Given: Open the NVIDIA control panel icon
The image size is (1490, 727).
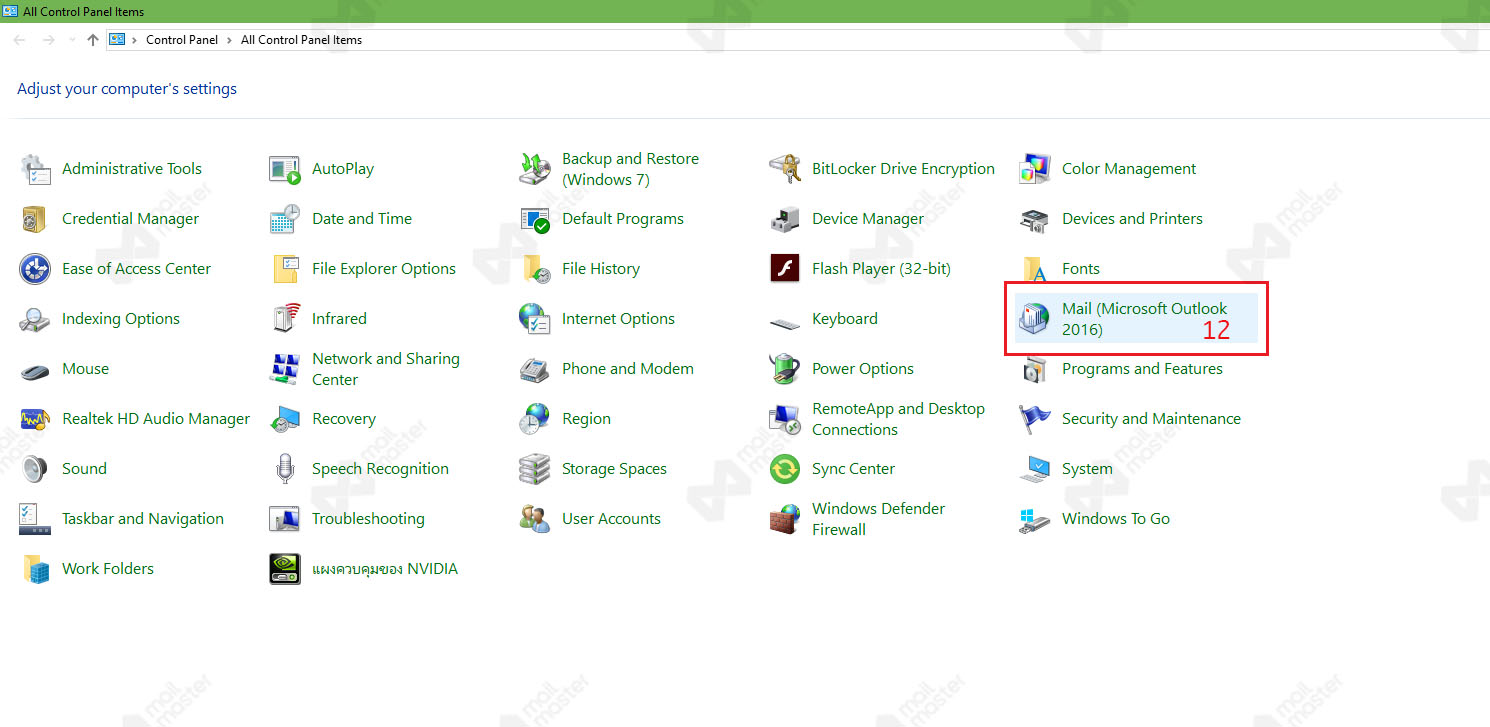Looking at the screenshot, I should click(x=285, y=569).
